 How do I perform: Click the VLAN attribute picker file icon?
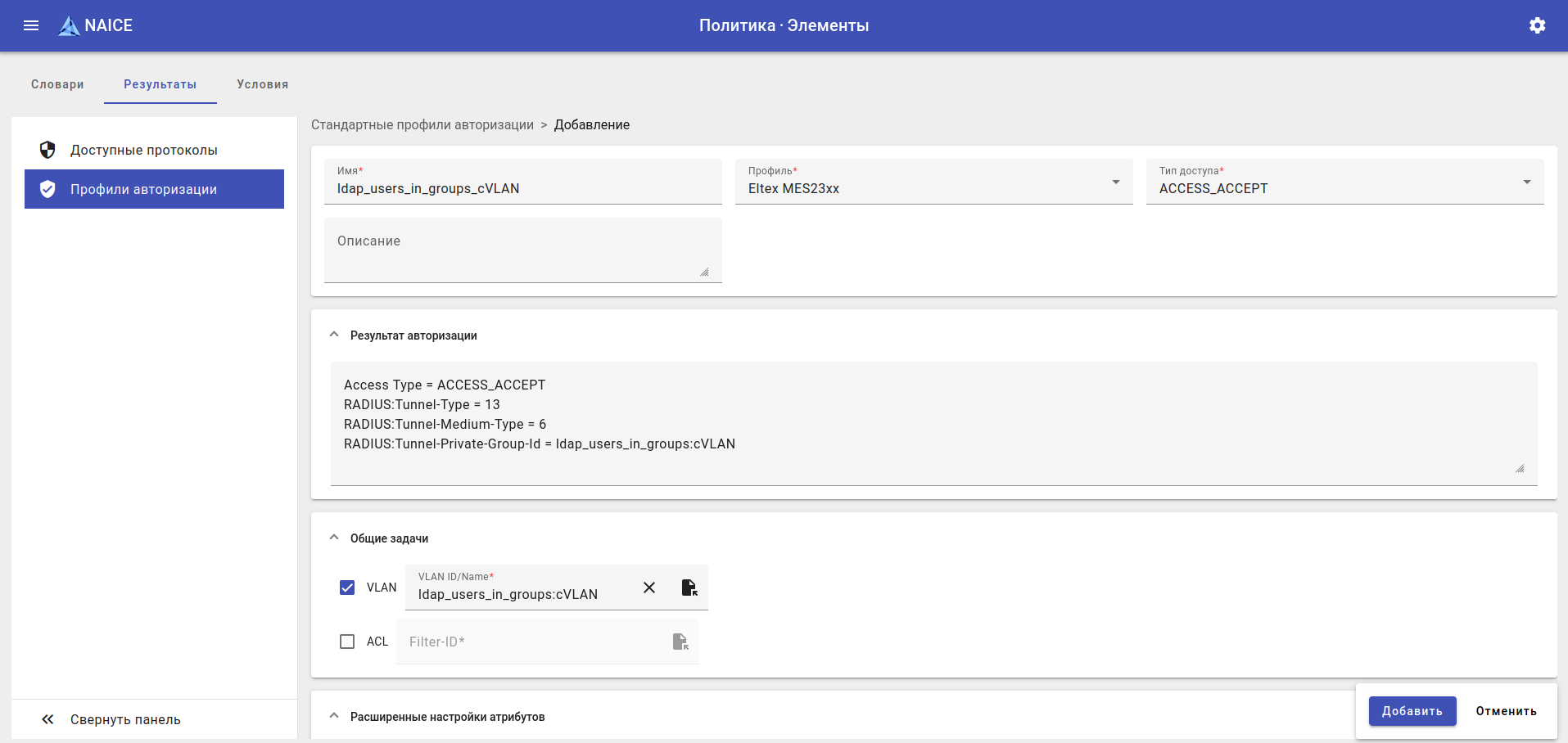(x=689, y=588)
